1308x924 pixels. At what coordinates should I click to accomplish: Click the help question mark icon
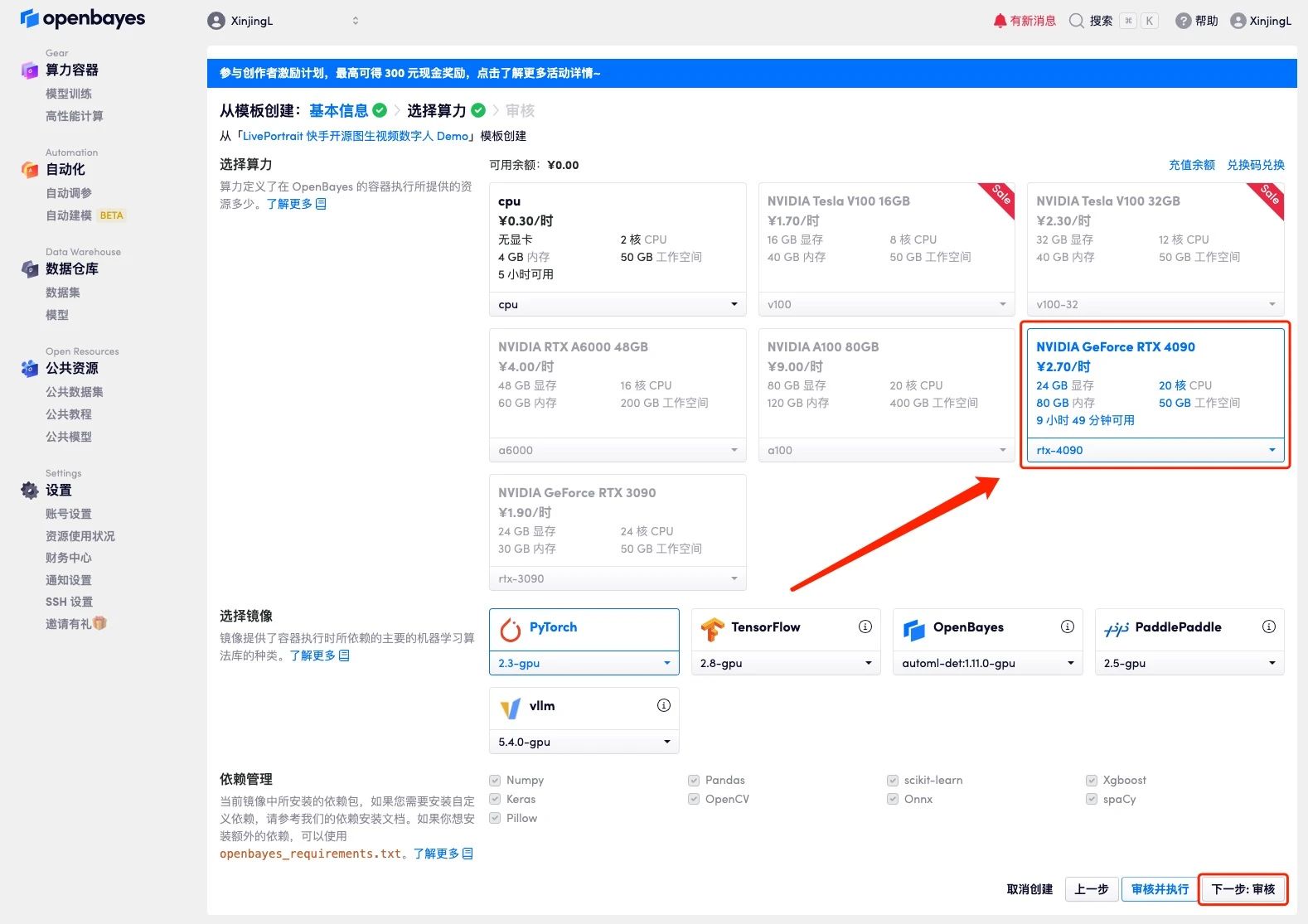(x=1184, y=21)
